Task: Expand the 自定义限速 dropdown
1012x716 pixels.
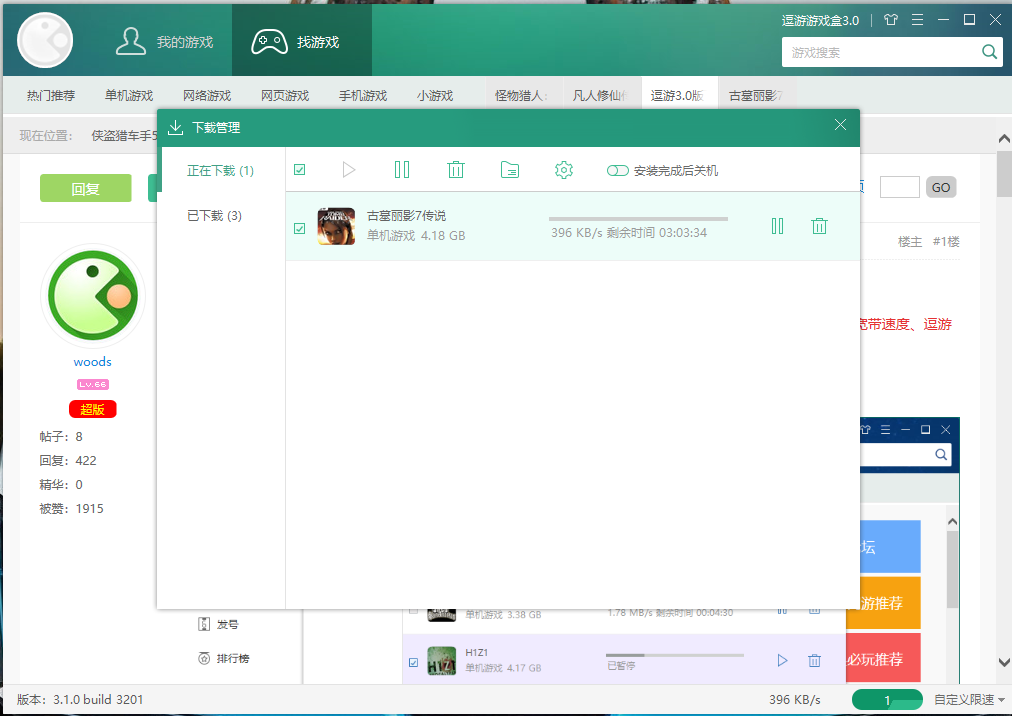Action: pos(969,700)
